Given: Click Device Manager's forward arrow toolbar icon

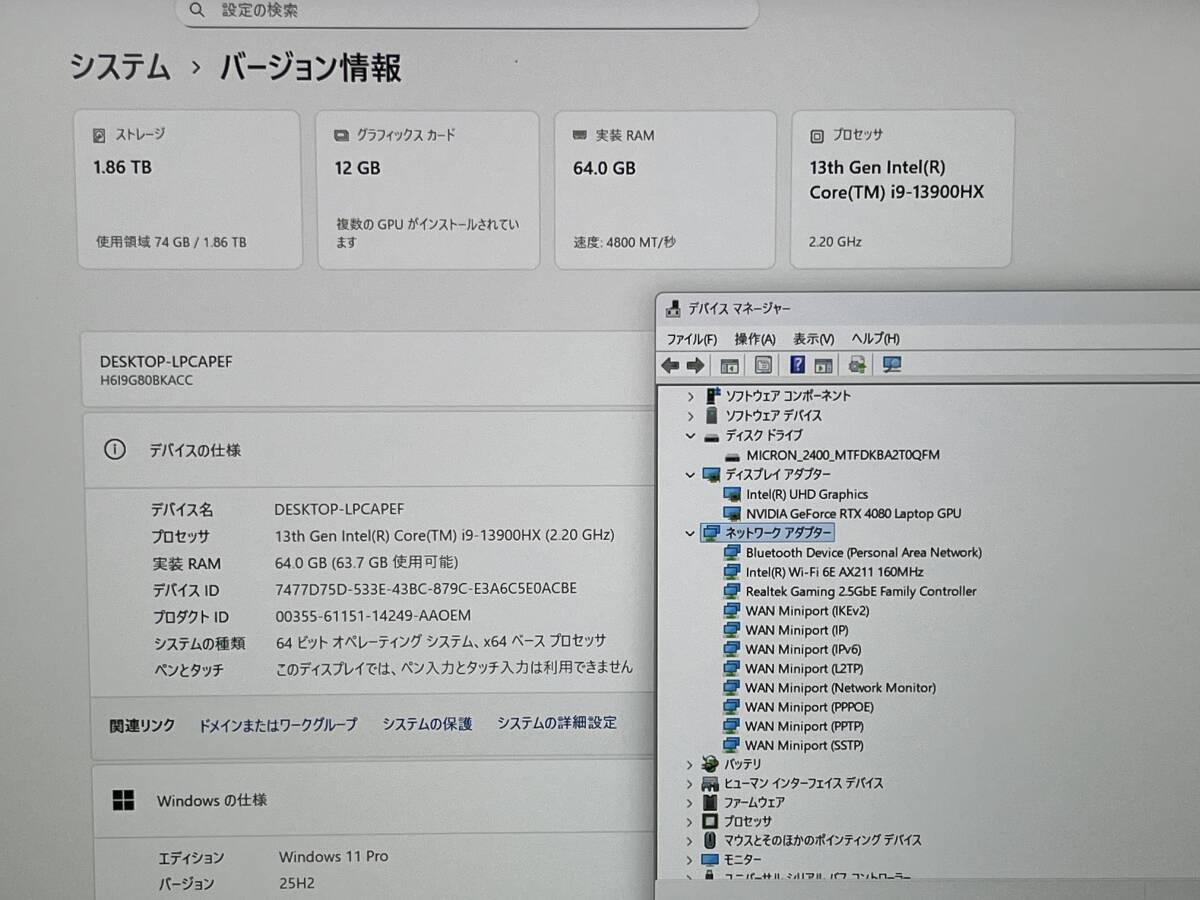Looking at the screenshot, I should click(x=695, y=365).
